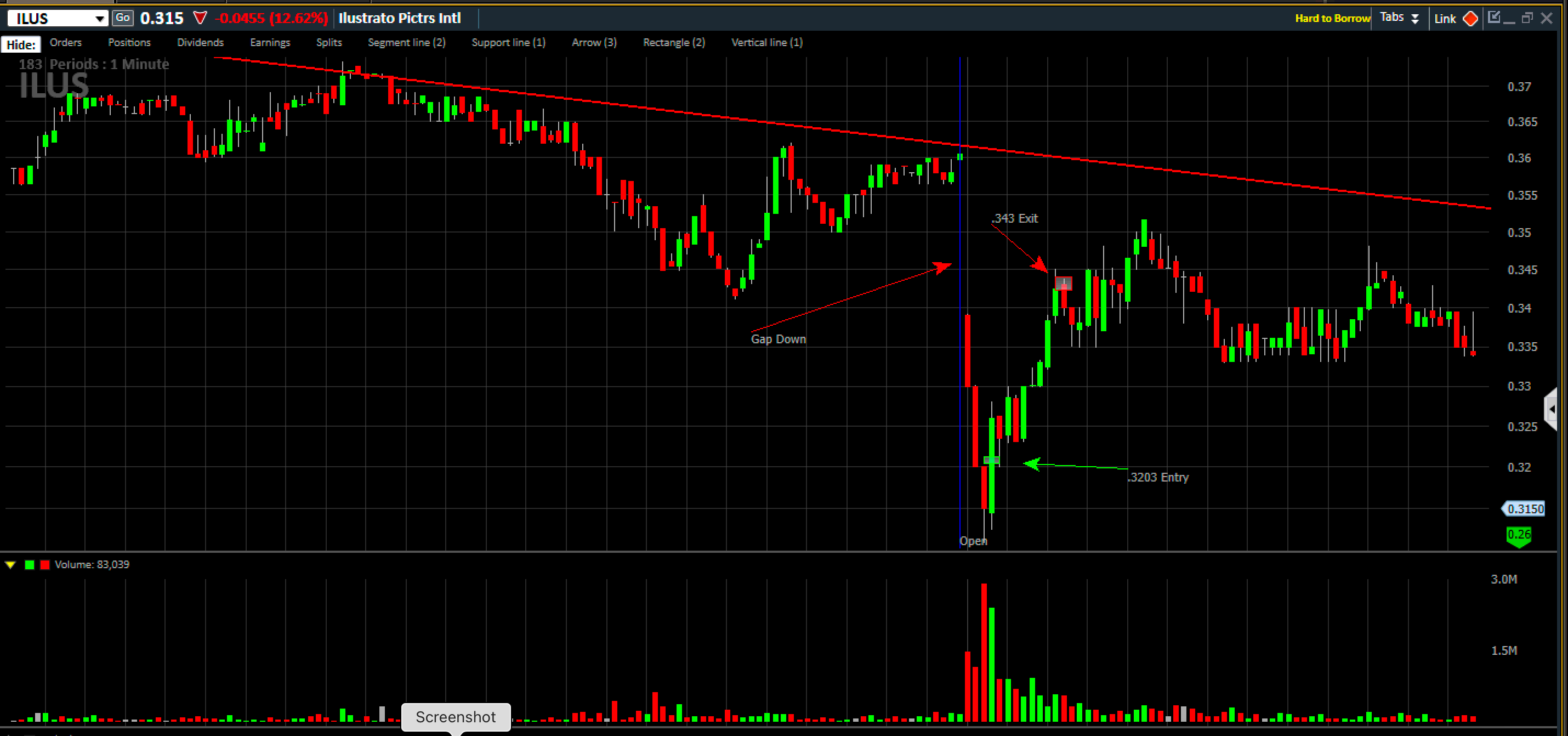The height and width of the screenshot is (736, 1568).
Task: Toggle Dividends display on chart
Action: (x=200, y=43)
